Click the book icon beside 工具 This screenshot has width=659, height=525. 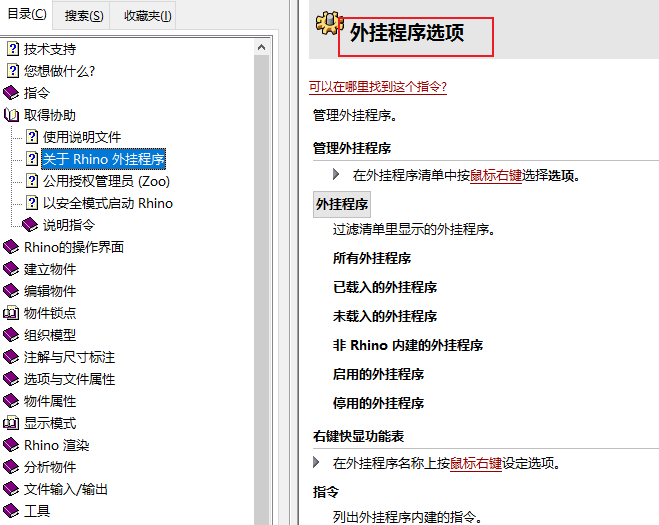coord(11,511)
